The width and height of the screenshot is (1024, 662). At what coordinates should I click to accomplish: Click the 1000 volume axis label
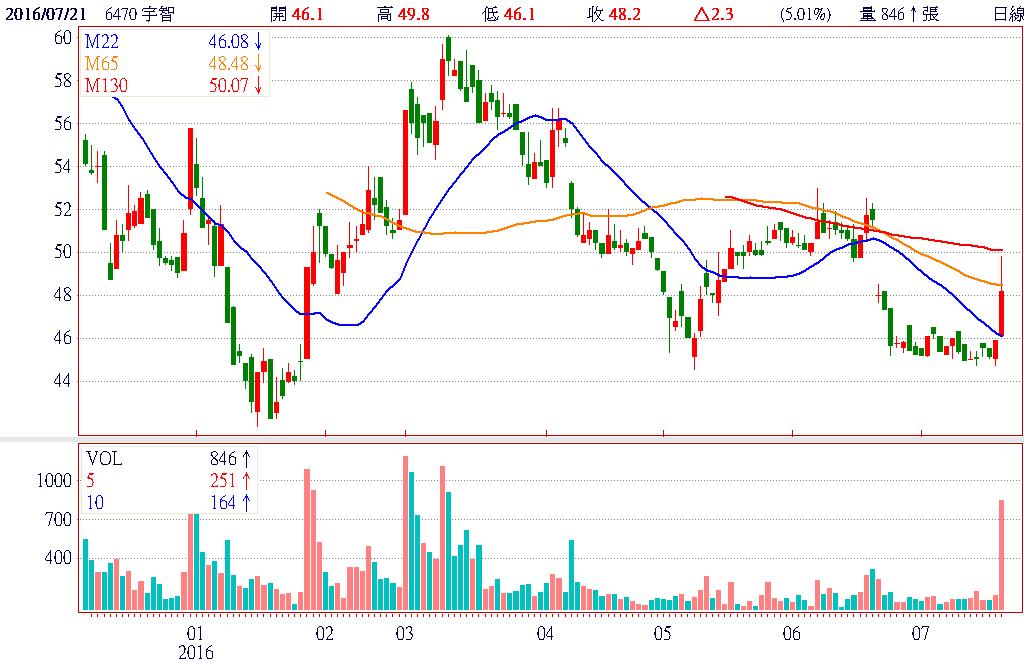pos(55,480)
